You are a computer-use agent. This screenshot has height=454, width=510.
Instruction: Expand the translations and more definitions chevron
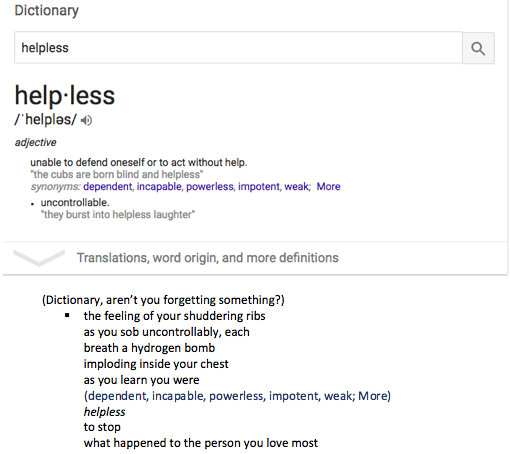point(39,258)
